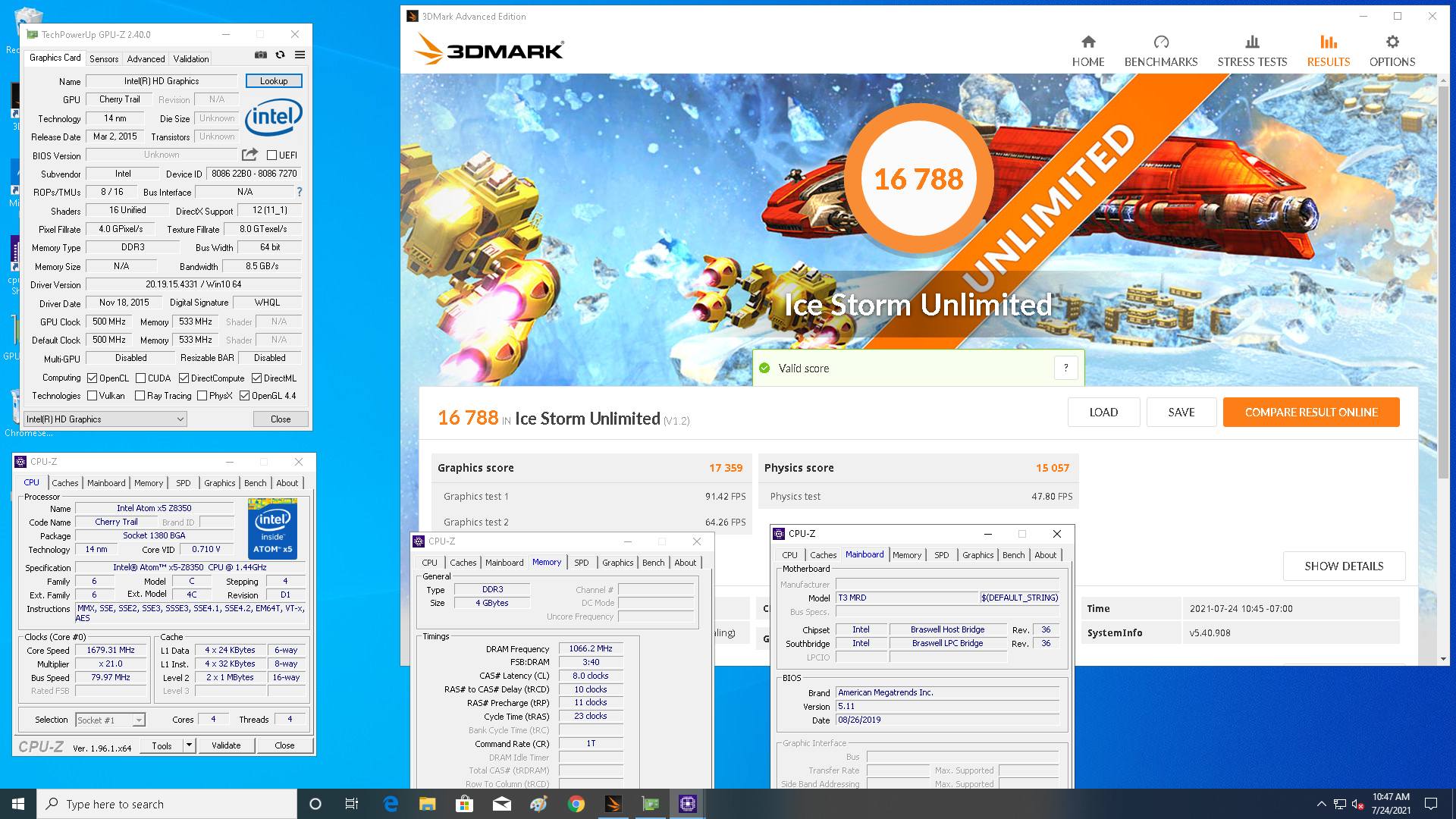
Task: Click the Intel Atom x5 badge in CPU-Z
Action: (272, 529)
